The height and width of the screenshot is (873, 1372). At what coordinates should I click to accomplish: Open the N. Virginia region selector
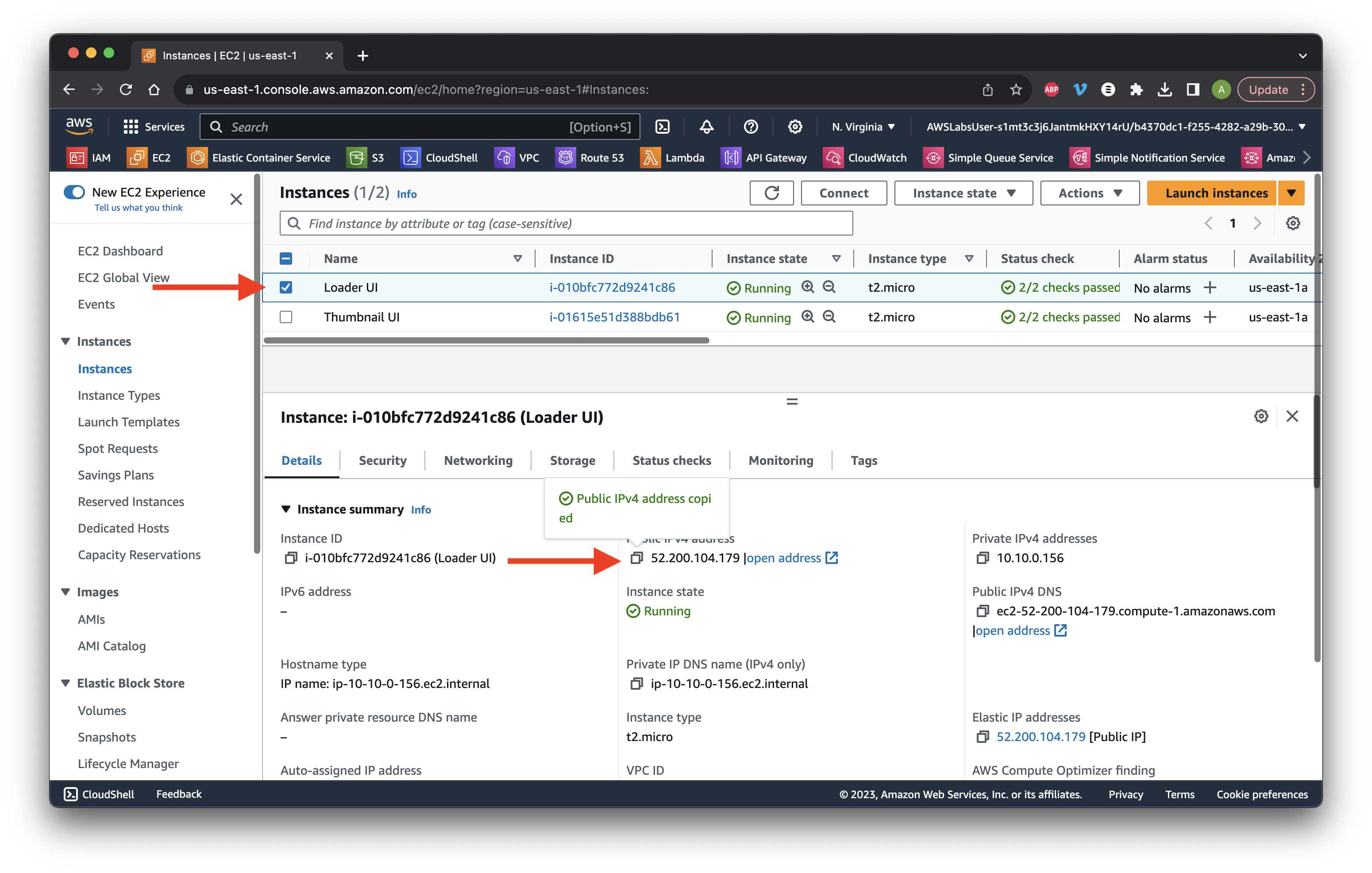tap(863, 127)
